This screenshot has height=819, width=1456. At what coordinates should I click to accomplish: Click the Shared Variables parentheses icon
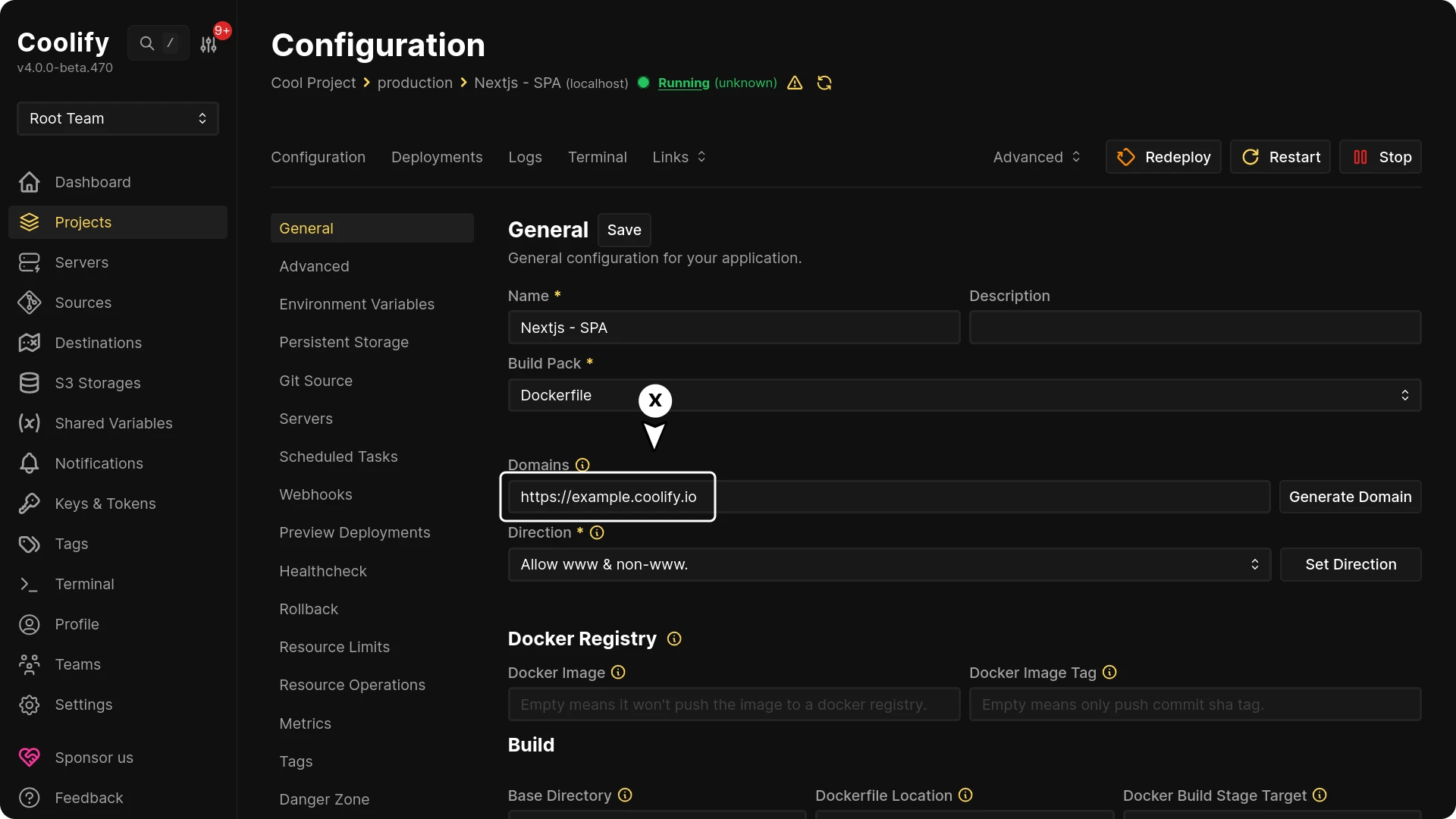28,423
